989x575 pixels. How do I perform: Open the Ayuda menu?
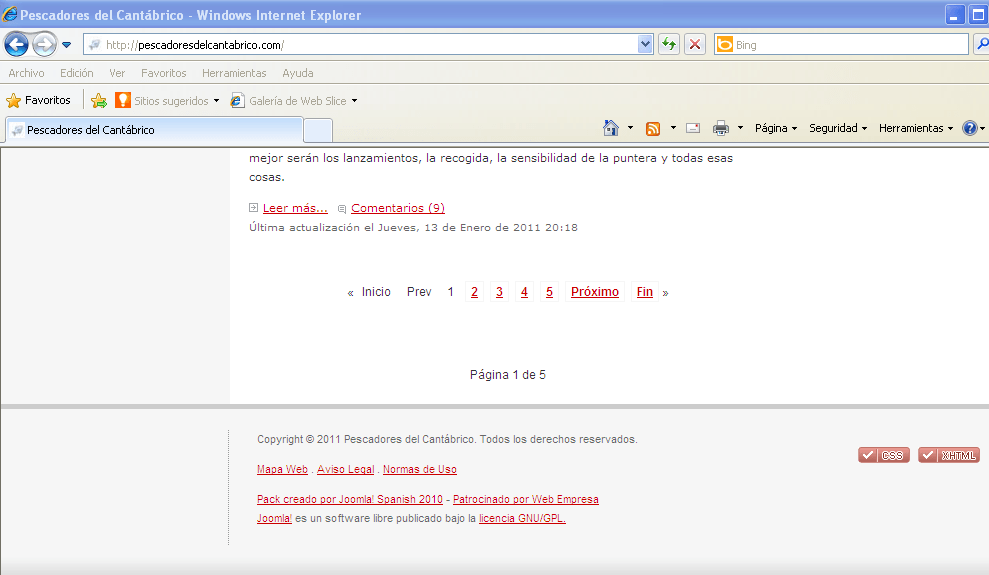pyautogui.click(x=298, y=73)
